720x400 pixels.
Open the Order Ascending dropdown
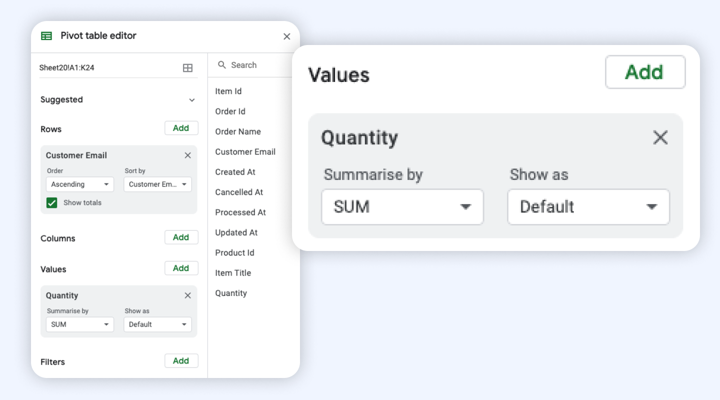click(x=80, y=184)
